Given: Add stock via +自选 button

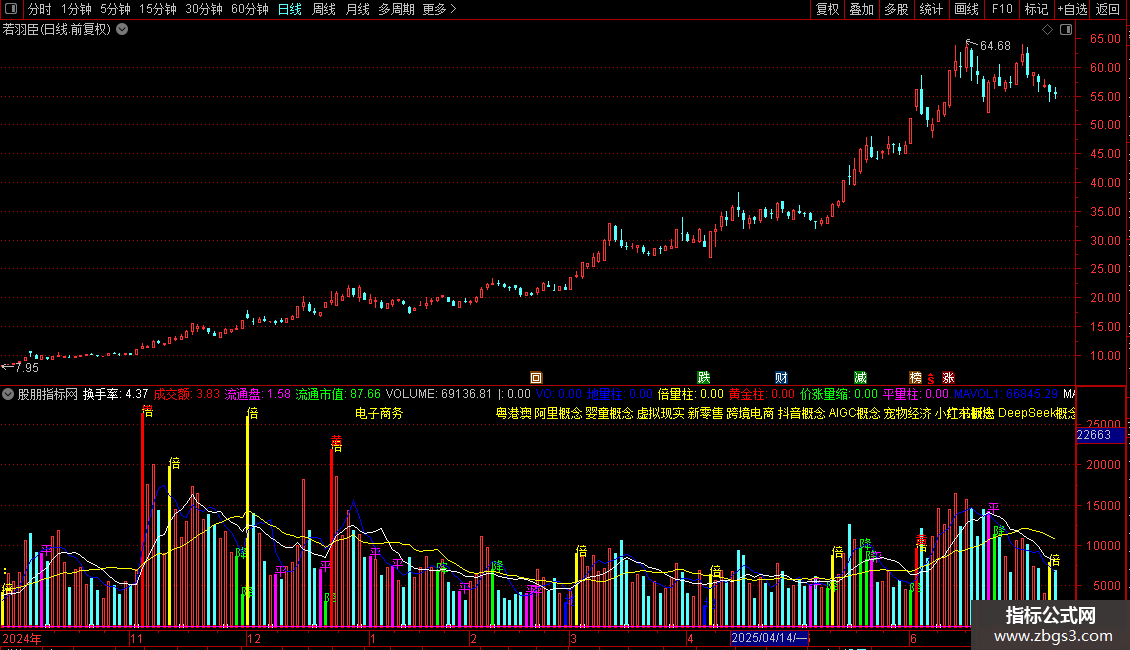Looking at the screenshot, I should pos(1072,9).
